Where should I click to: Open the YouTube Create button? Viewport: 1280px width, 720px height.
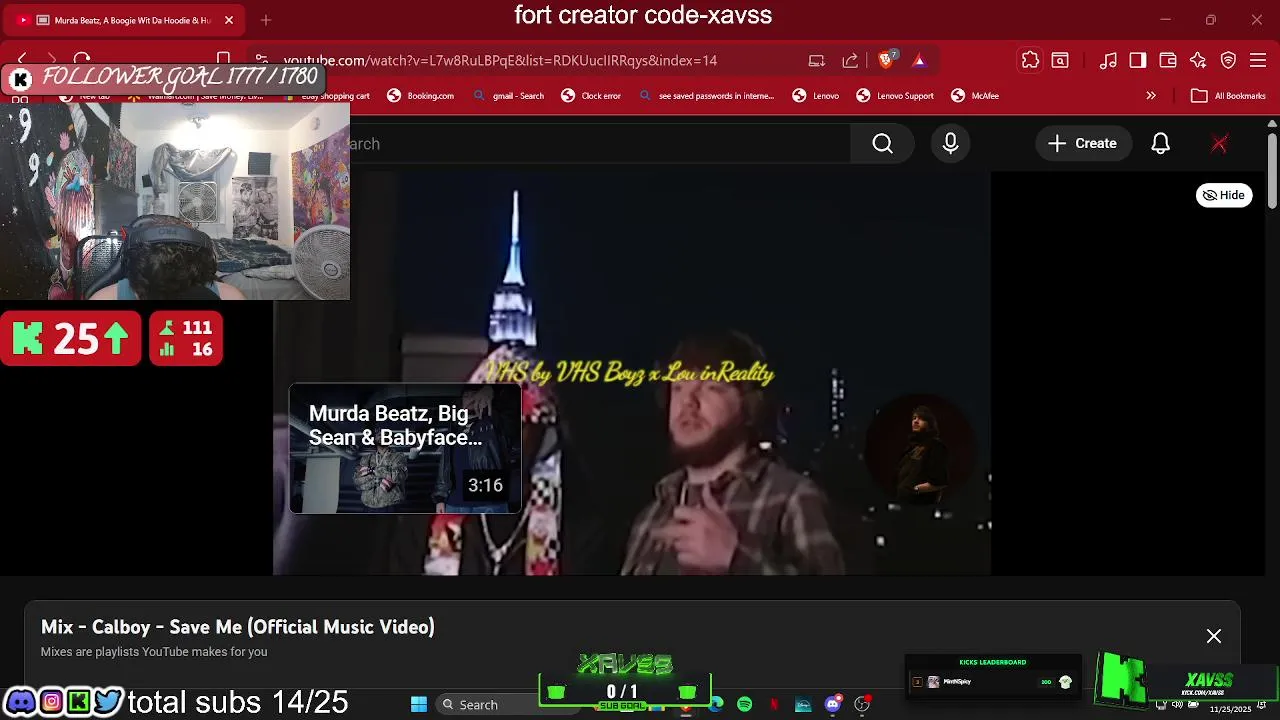click(1083, 144)
